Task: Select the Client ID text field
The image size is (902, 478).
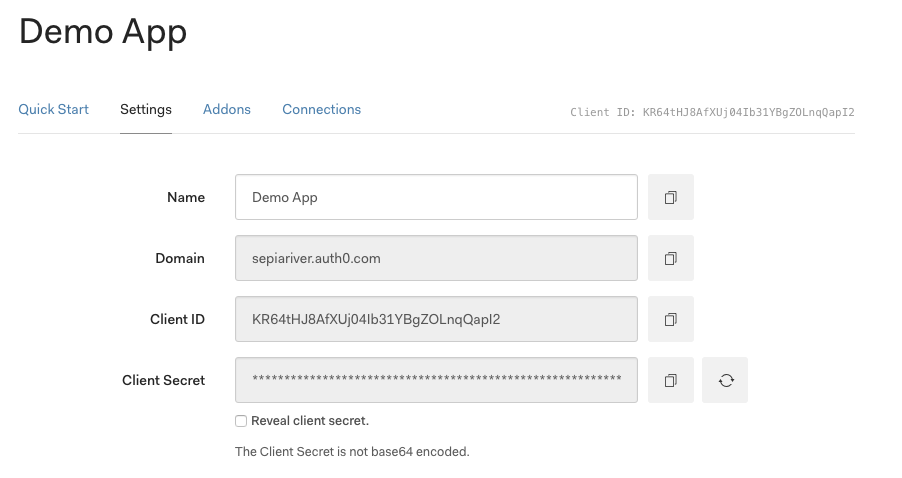Action: tap(436, 319)
